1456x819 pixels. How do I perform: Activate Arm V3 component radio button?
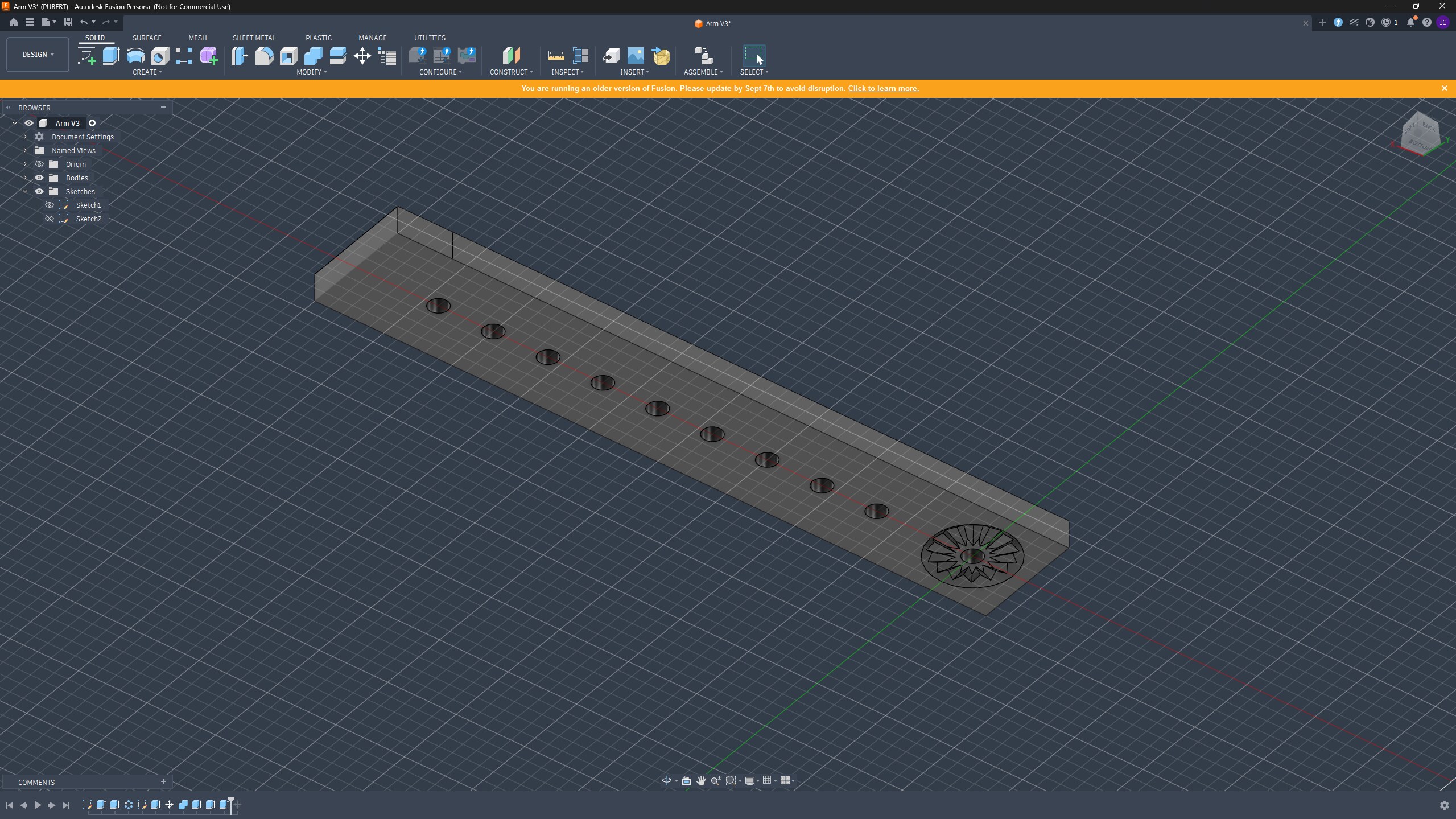[92, 123]
